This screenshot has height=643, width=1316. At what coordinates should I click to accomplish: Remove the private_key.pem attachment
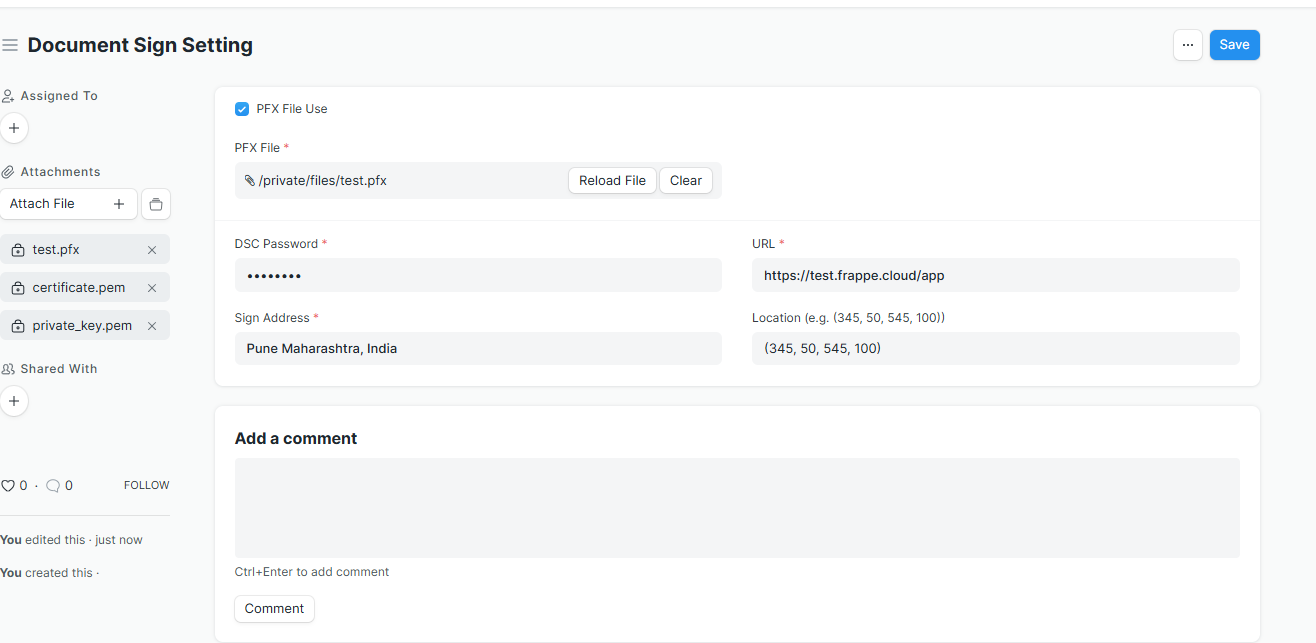[x=152, y=326]
